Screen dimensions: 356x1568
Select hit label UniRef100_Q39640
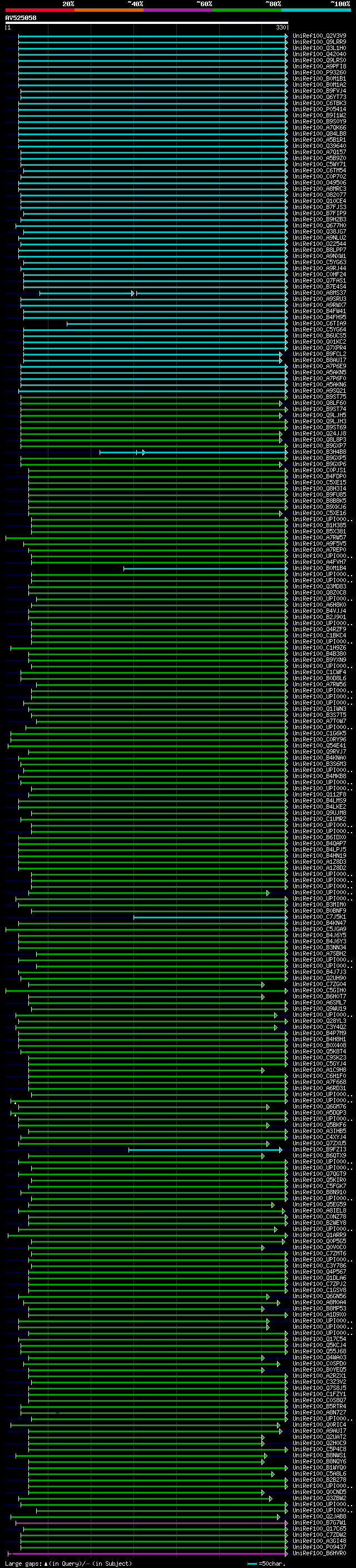319,146
